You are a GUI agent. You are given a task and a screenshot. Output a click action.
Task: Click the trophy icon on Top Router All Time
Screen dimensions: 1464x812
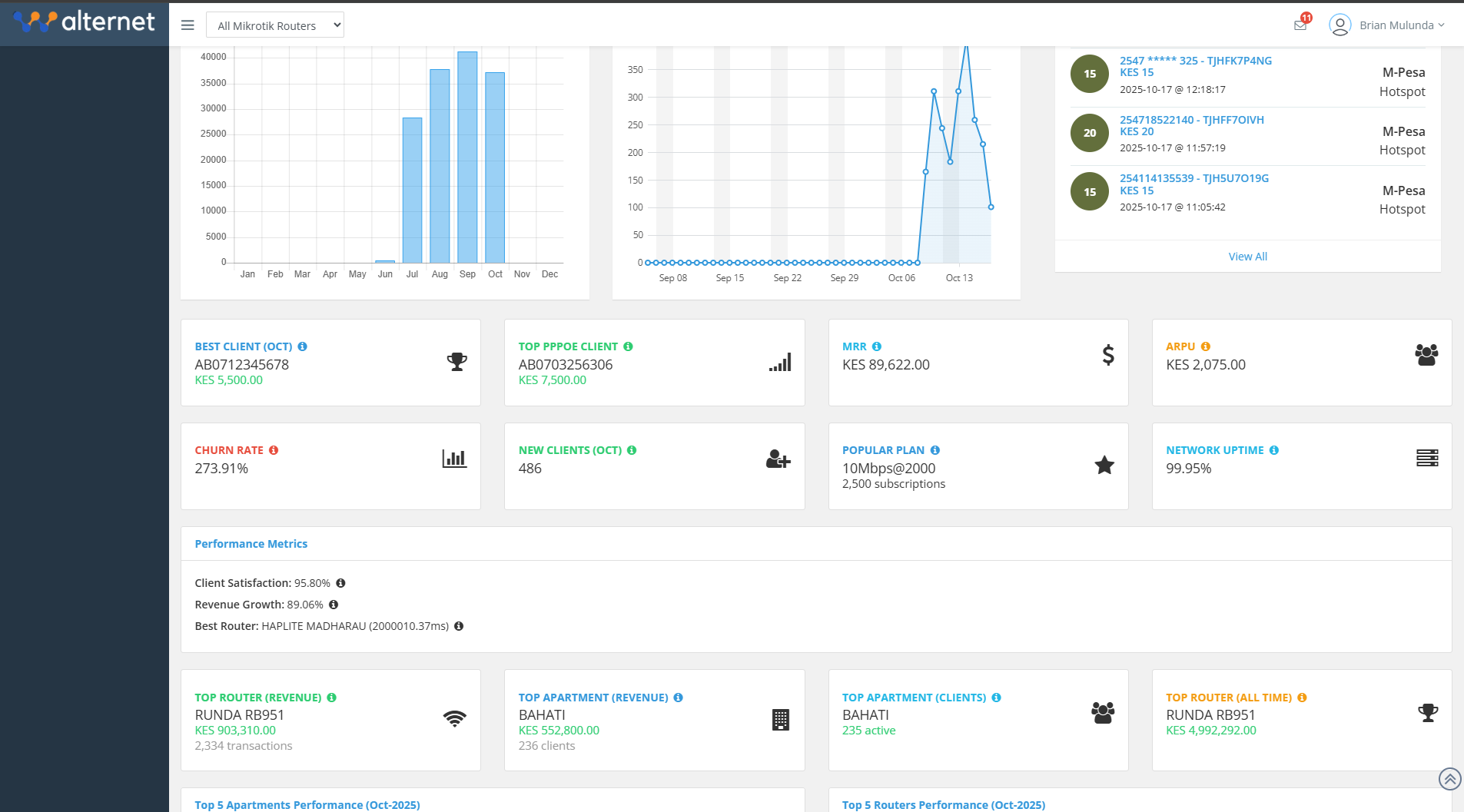1426,713
